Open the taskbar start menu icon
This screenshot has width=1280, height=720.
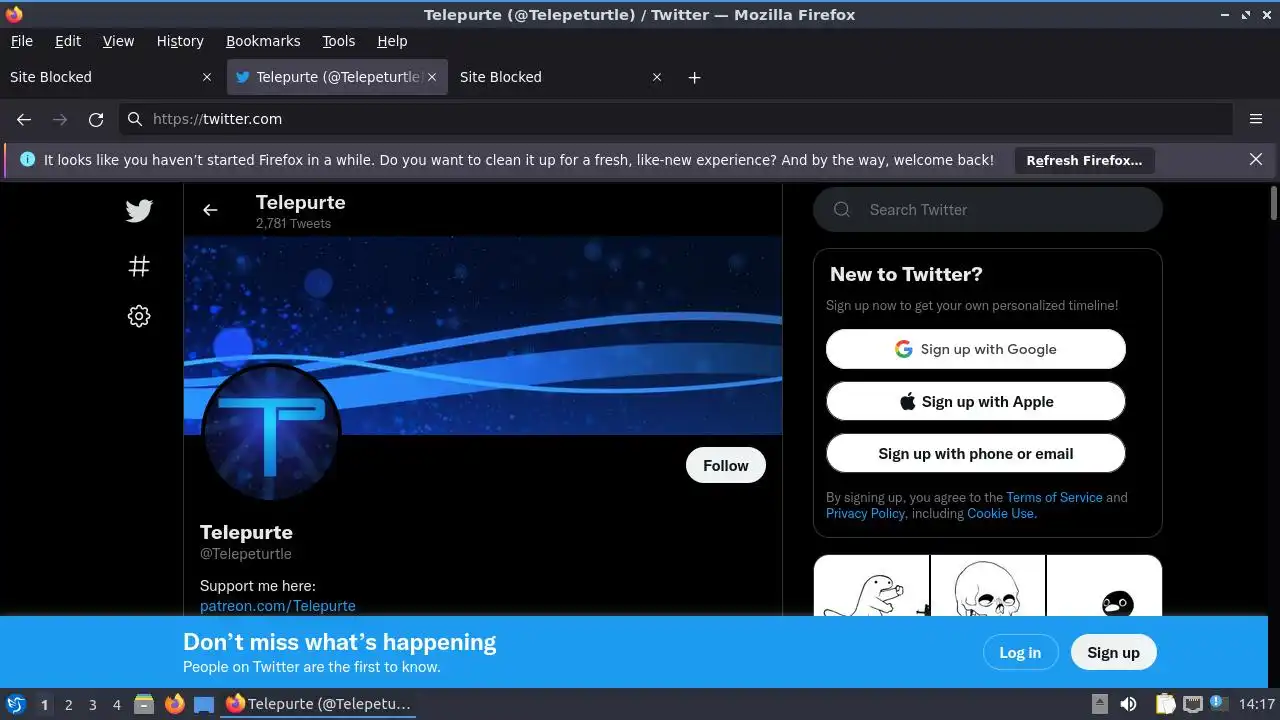[15, 704]
